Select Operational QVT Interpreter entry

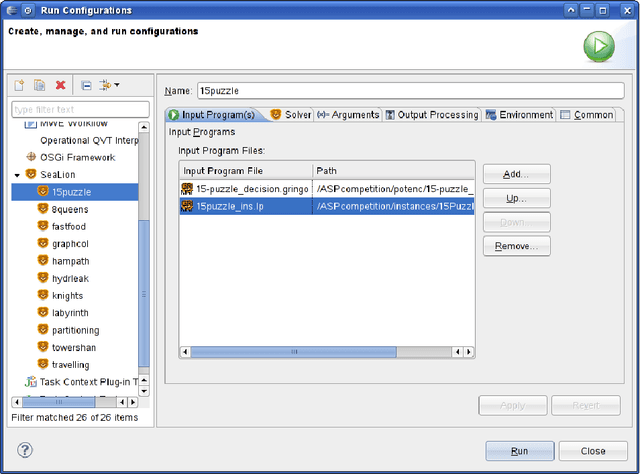tap(89, 140)
